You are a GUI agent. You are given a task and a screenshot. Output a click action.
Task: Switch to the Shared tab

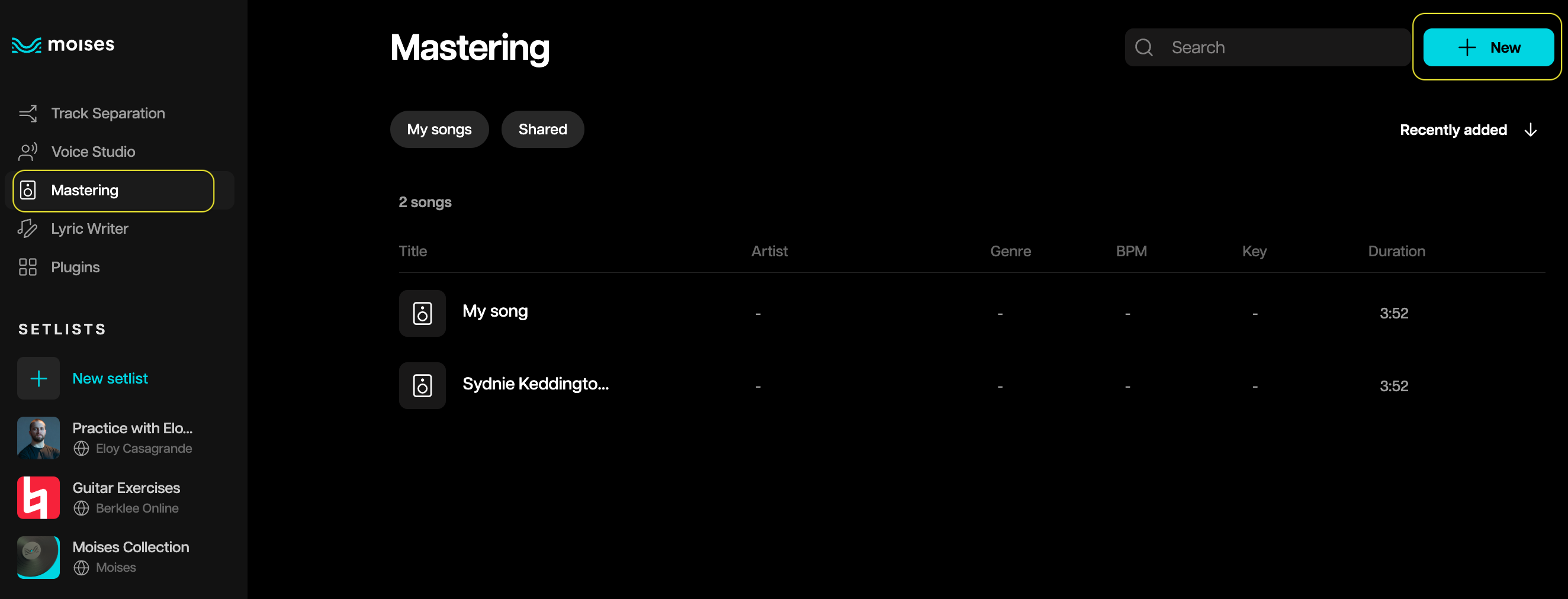(542, 129)
